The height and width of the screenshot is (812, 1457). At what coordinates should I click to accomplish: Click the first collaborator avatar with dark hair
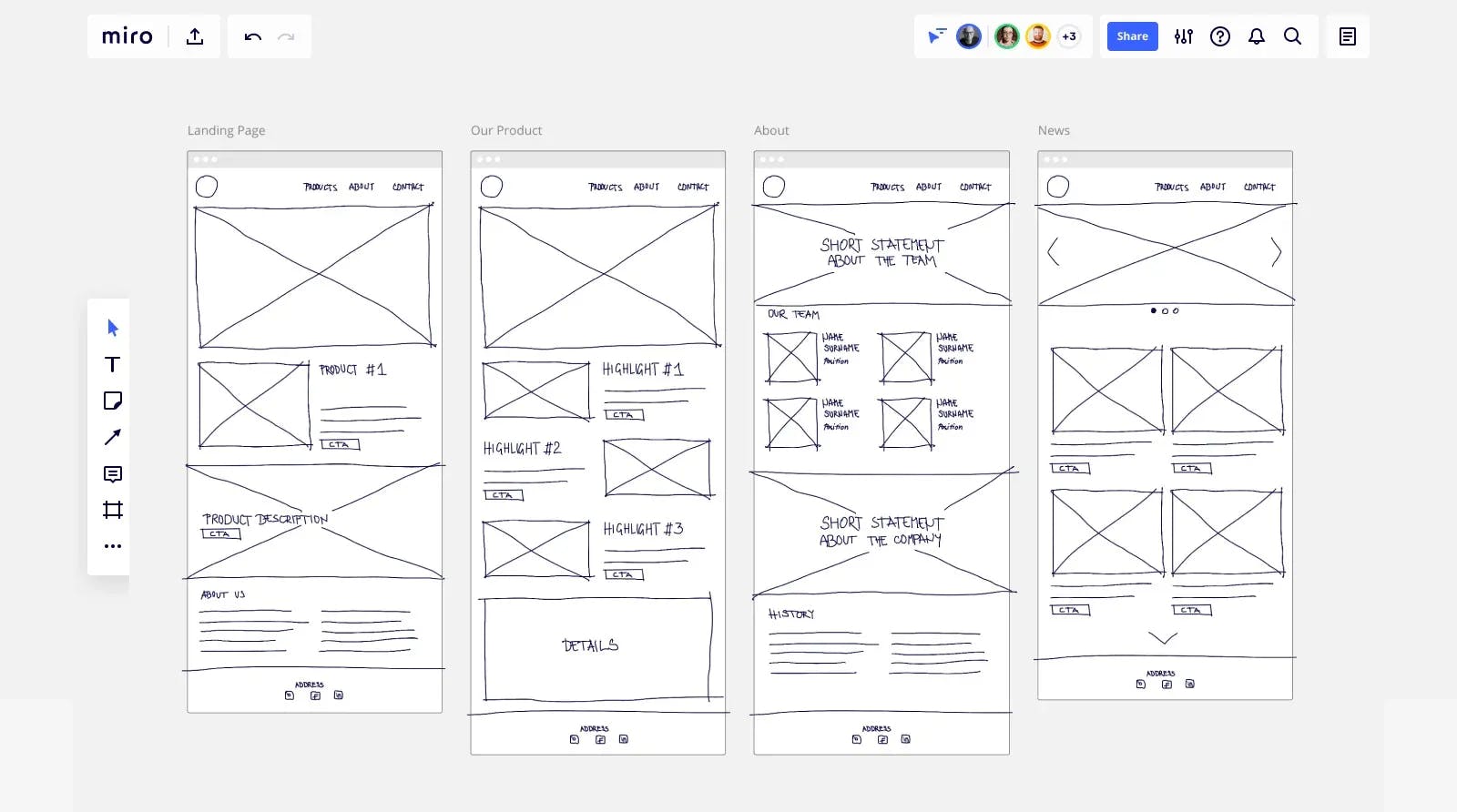pyautogui.click(x=969, y=36)
